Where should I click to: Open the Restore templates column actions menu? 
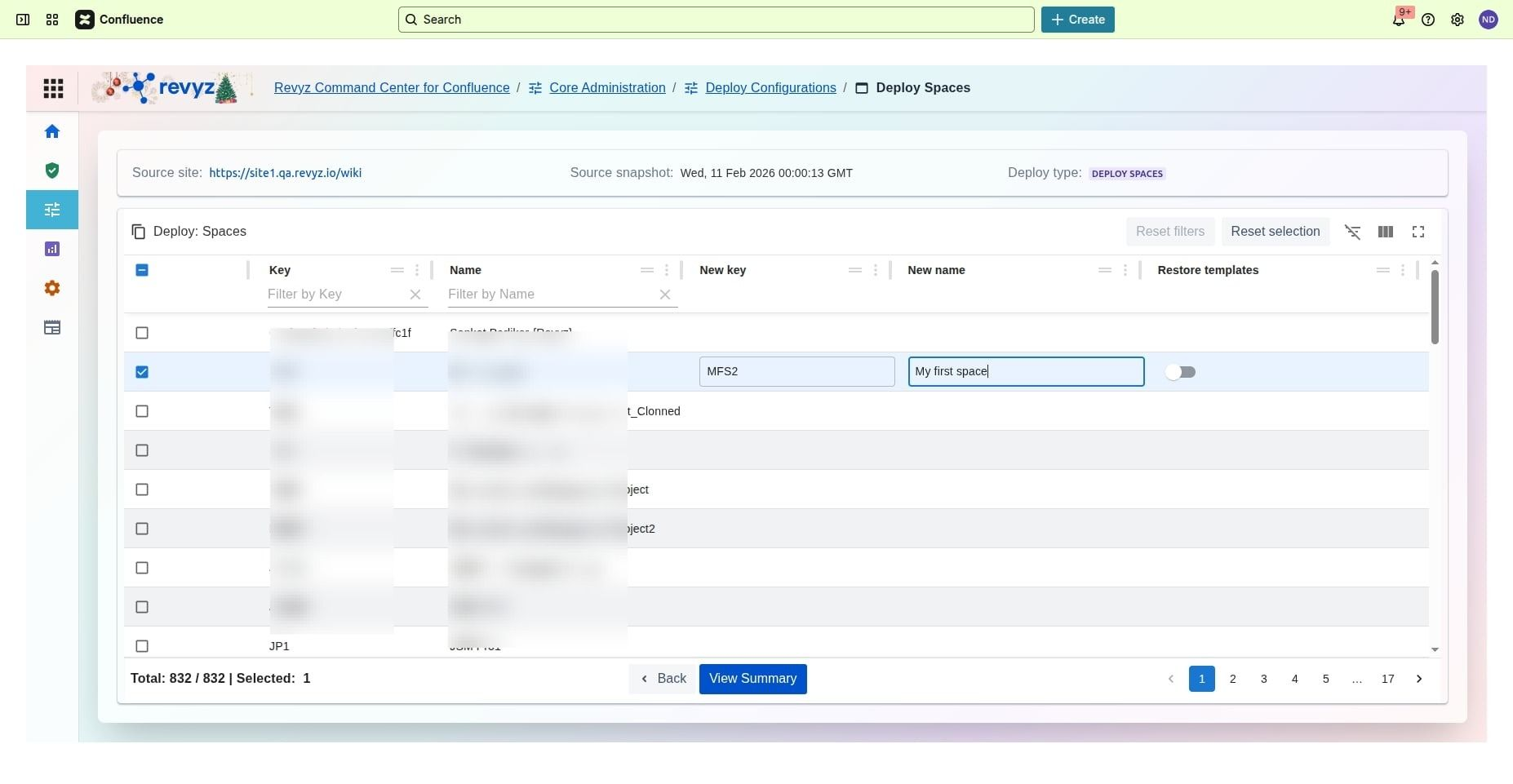[1403, 270]
